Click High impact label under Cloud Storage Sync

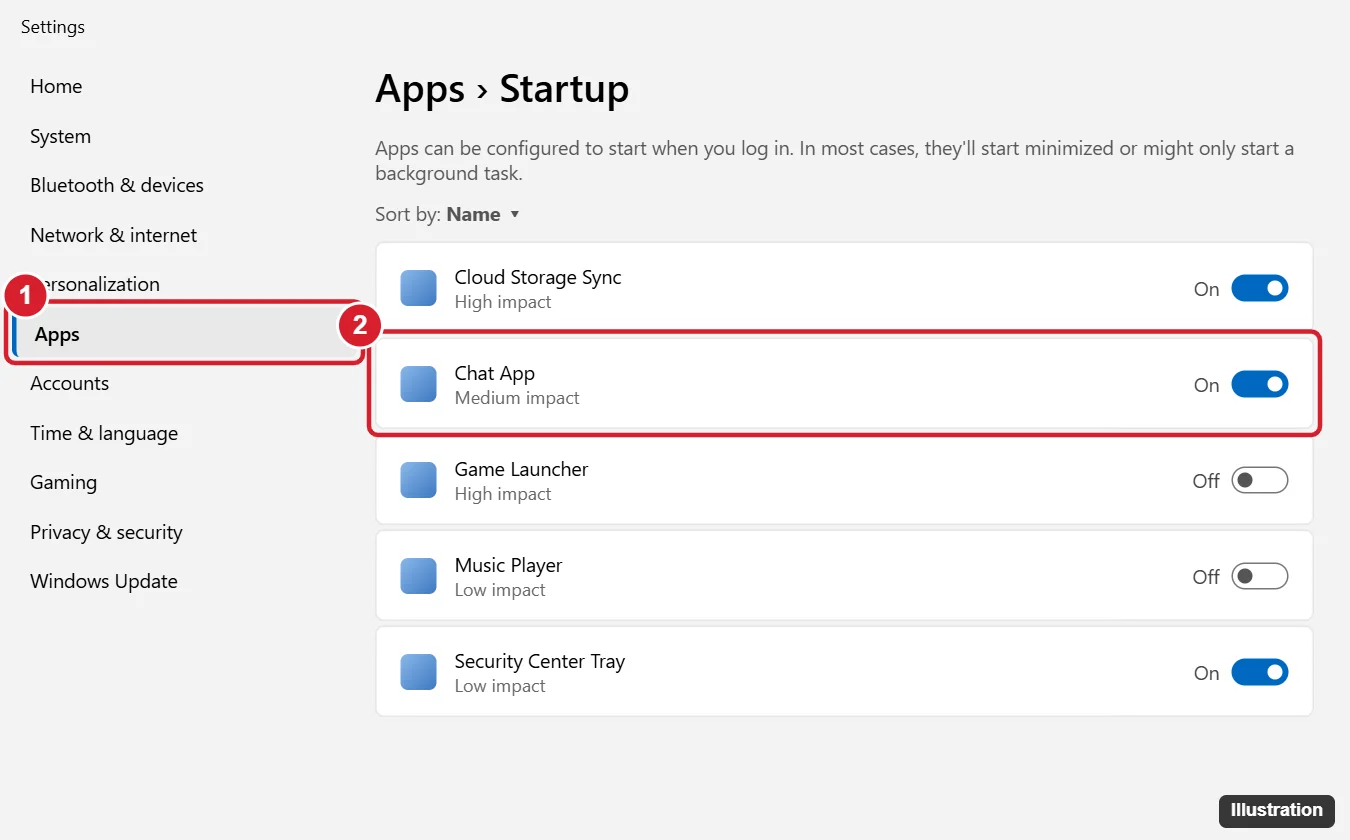[x=503, y=302]
